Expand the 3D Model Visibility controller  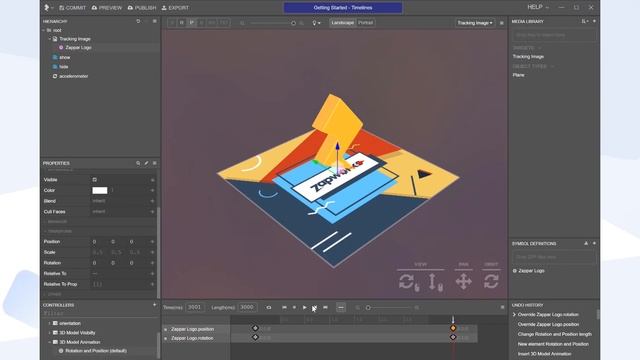pos(50,333)
